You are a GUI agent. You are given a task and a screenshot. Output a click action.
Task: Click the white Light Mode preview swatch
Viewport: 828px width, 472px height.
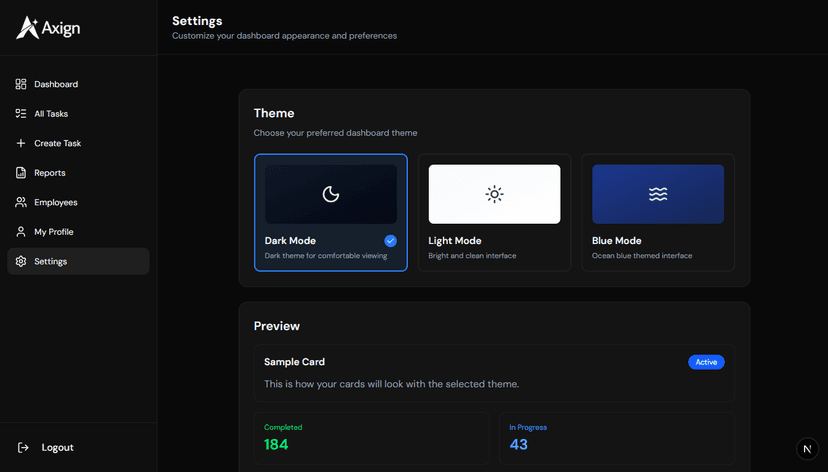click(494, 194)
